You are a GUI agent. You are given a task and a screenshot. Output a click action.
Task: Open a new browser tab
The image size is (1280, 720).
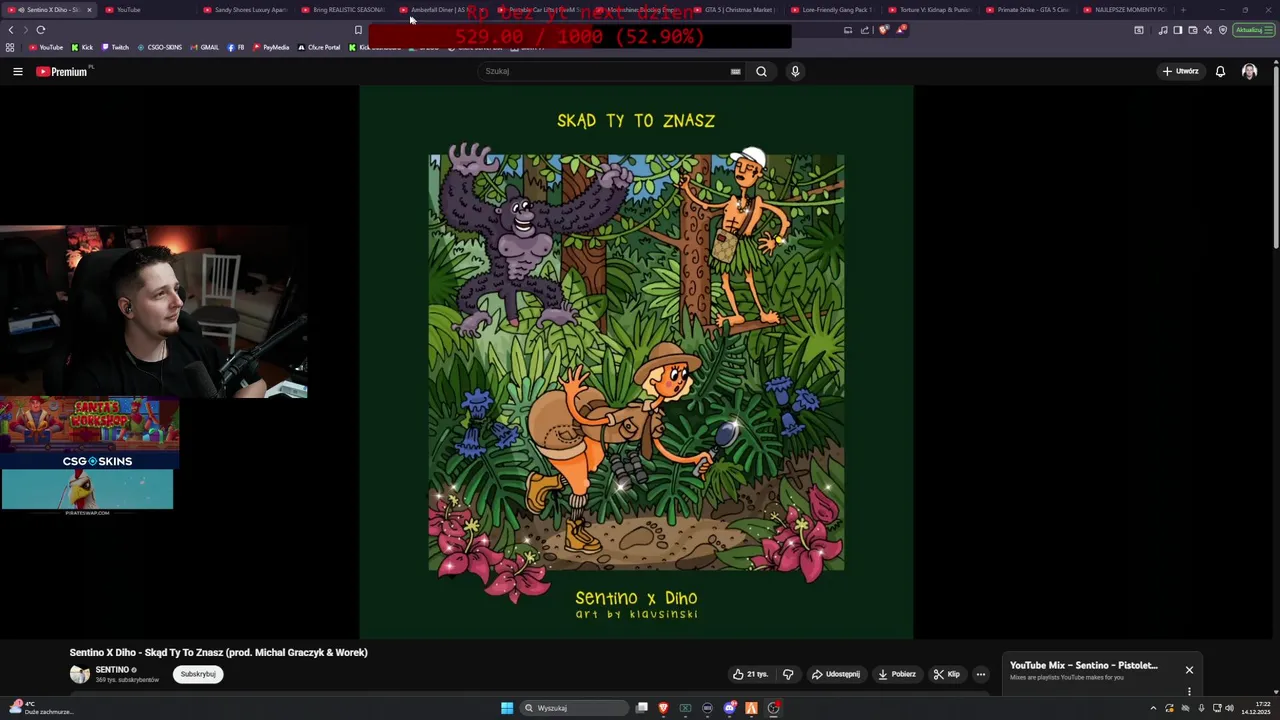click(1183, 10)
